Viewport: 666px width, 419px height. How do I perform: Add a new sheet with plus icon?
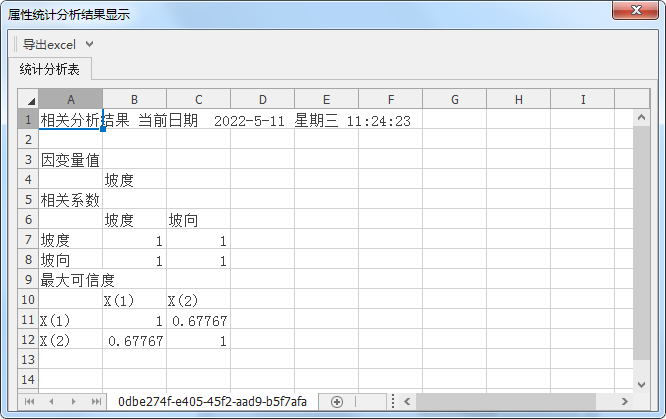pyautogui.click(x=337, y=401)
